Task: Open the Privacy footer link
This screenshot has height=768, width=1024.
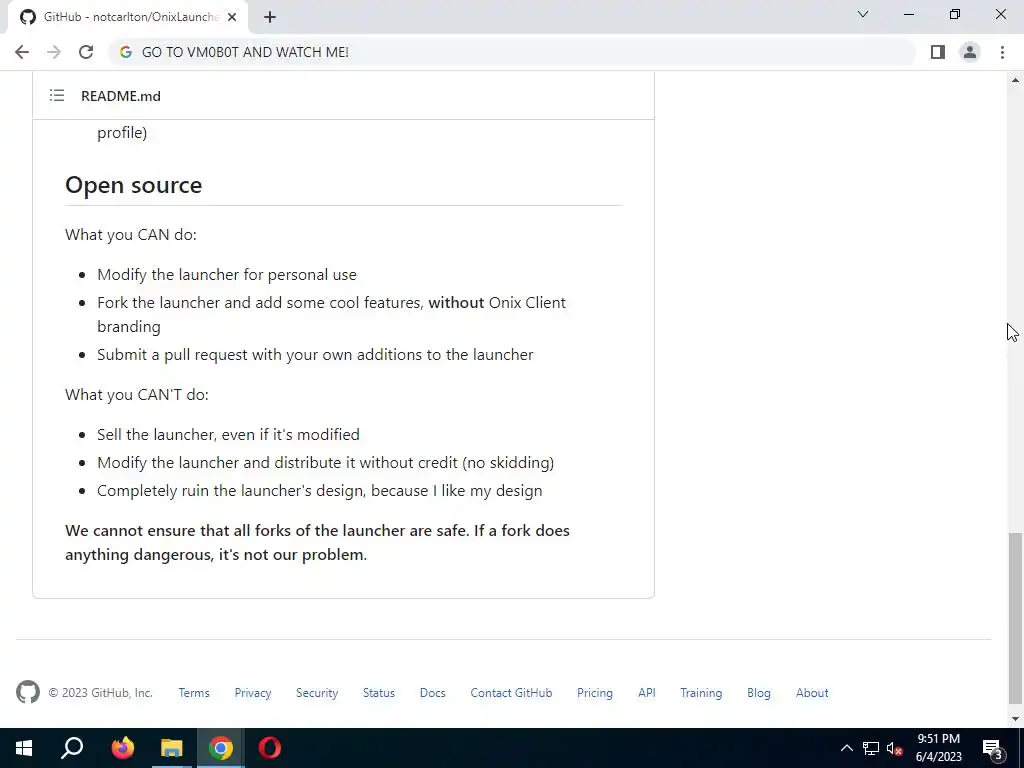Action: click(253, 693)
